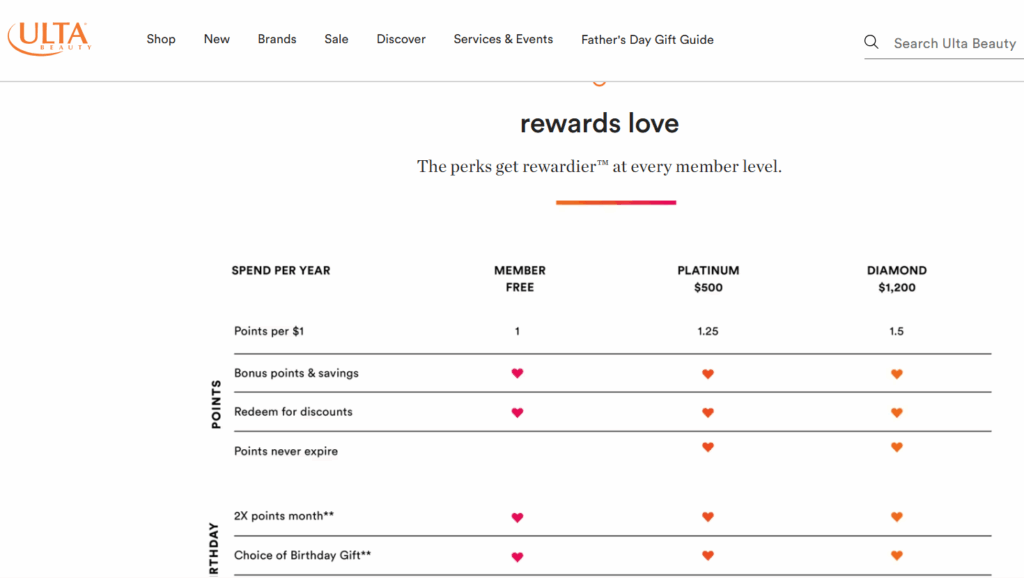Screen dimensions: 1024x578
Task: Click the Diamond heart on Points never expire row
Action: 897,447
